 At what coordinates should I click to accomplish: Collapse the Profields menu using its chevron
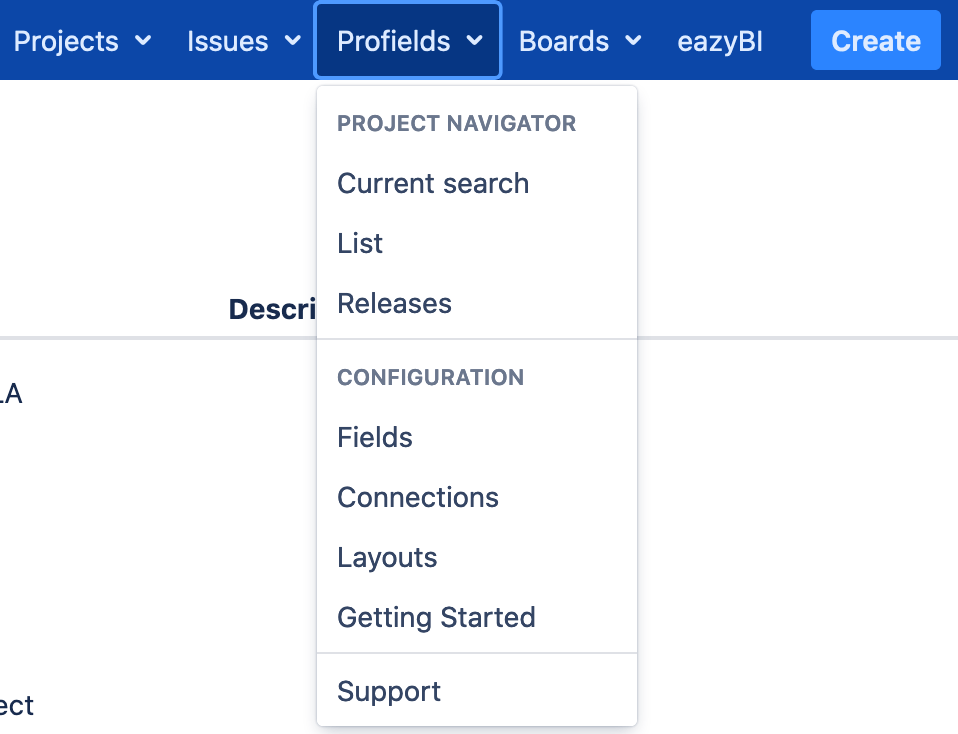click(475, 41)
